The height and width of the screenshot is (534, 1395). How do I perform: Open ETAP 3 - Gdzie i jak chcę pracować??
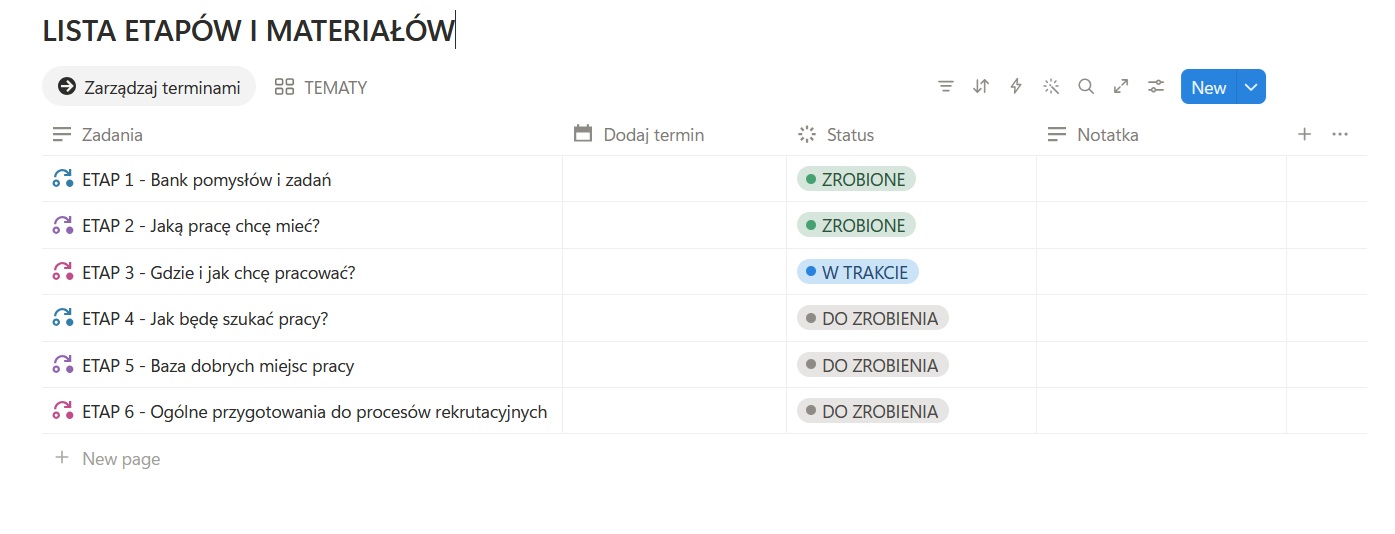[219, 272]
